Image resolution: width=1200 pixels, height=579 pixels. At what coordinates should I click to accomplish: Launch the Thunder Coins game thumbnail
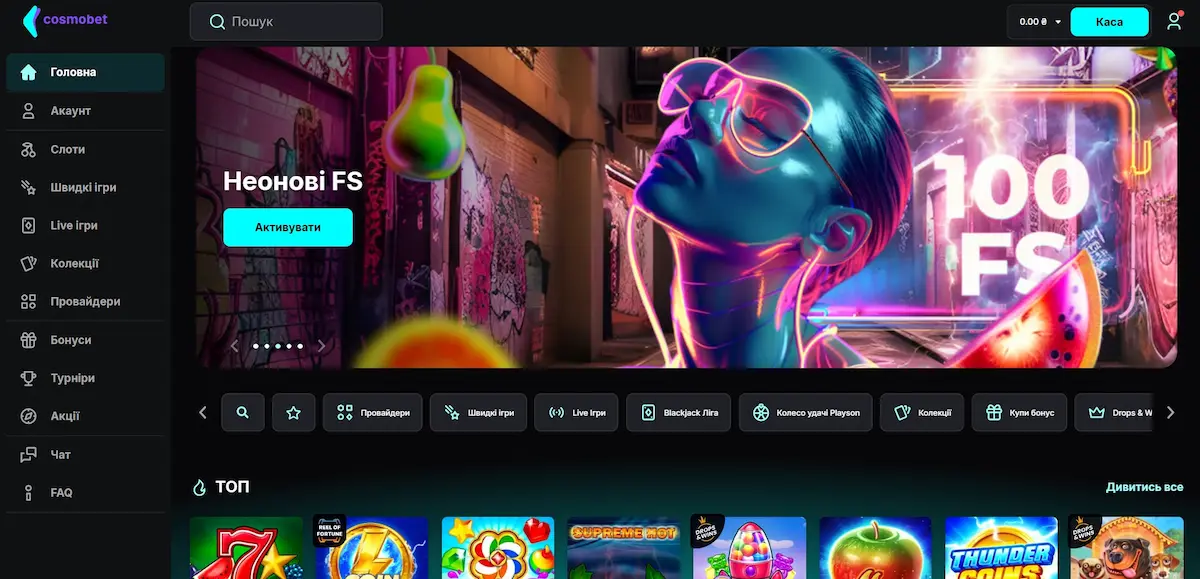pos(1001,548)
